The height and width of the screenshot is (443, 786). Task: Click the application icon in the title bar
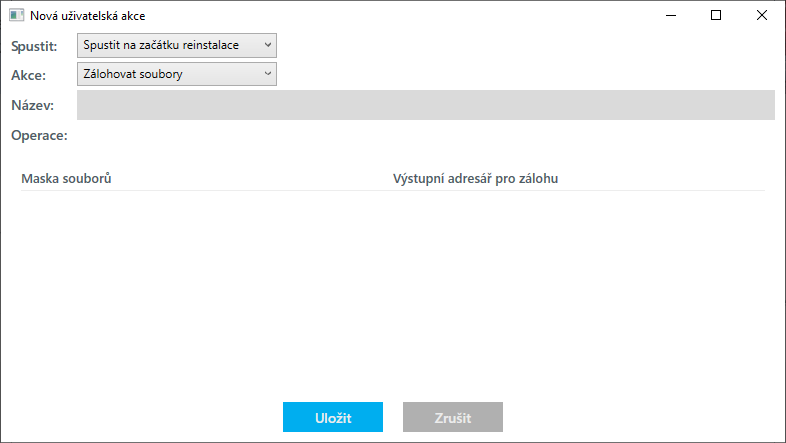(x=16, y=16)
